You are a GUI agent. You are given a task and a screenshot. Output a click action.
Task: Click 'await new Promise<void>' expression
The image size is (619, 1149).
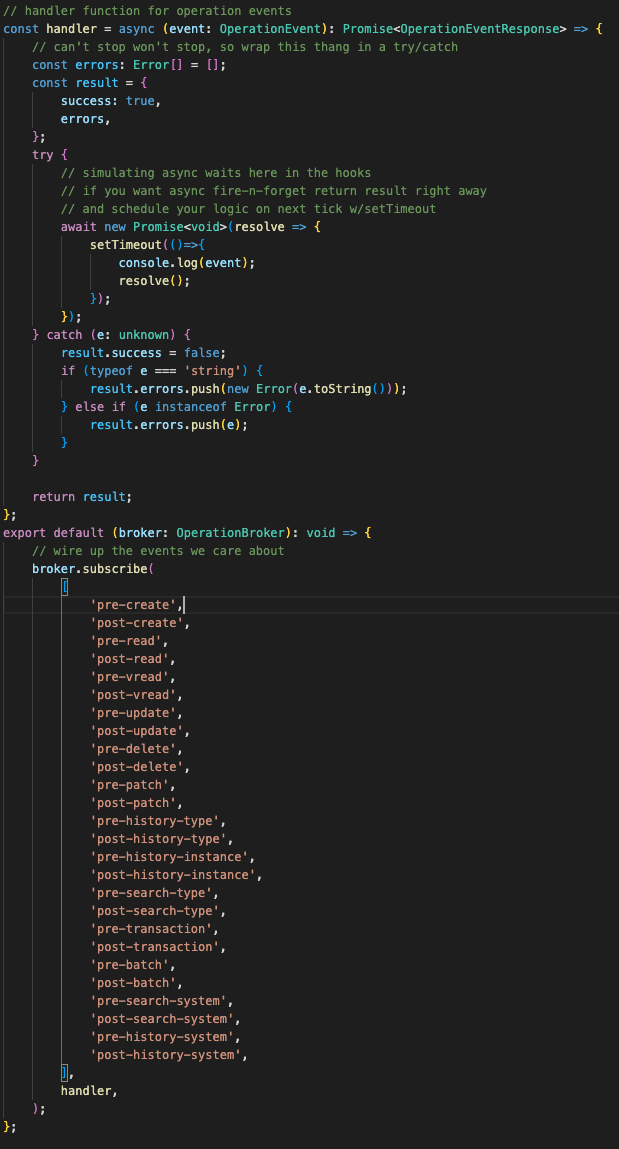point(144,226)
